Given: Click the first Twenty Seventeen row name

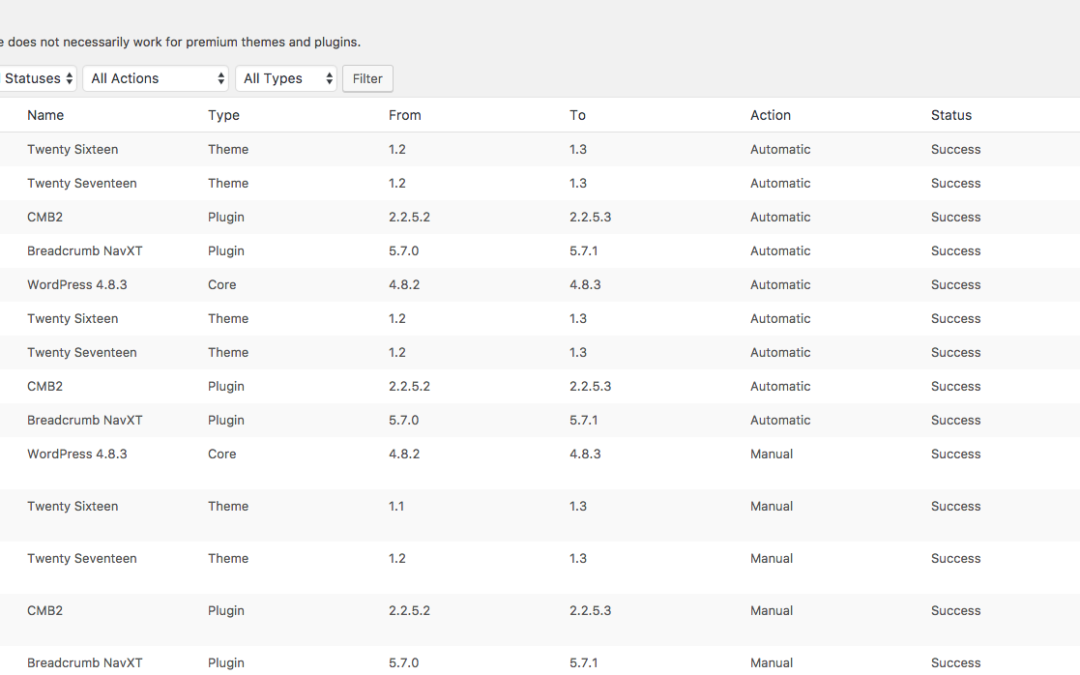Looking at the screenshot, I should (82, 183).
